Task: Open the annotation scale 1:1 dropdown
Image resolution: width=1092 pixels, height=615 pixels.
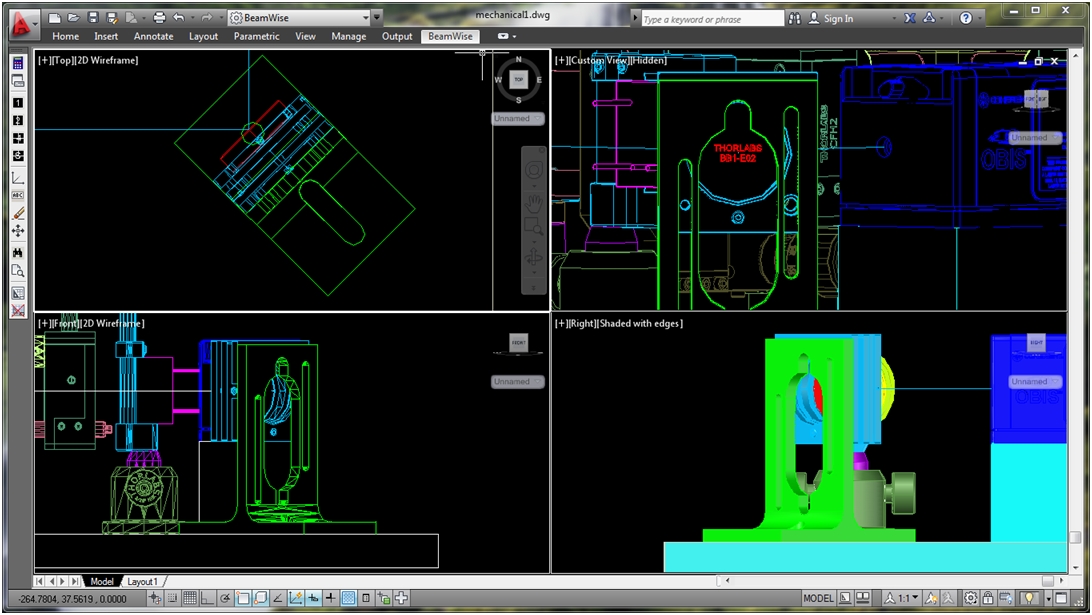Action: pyautogui.click(x=902, y=598)
